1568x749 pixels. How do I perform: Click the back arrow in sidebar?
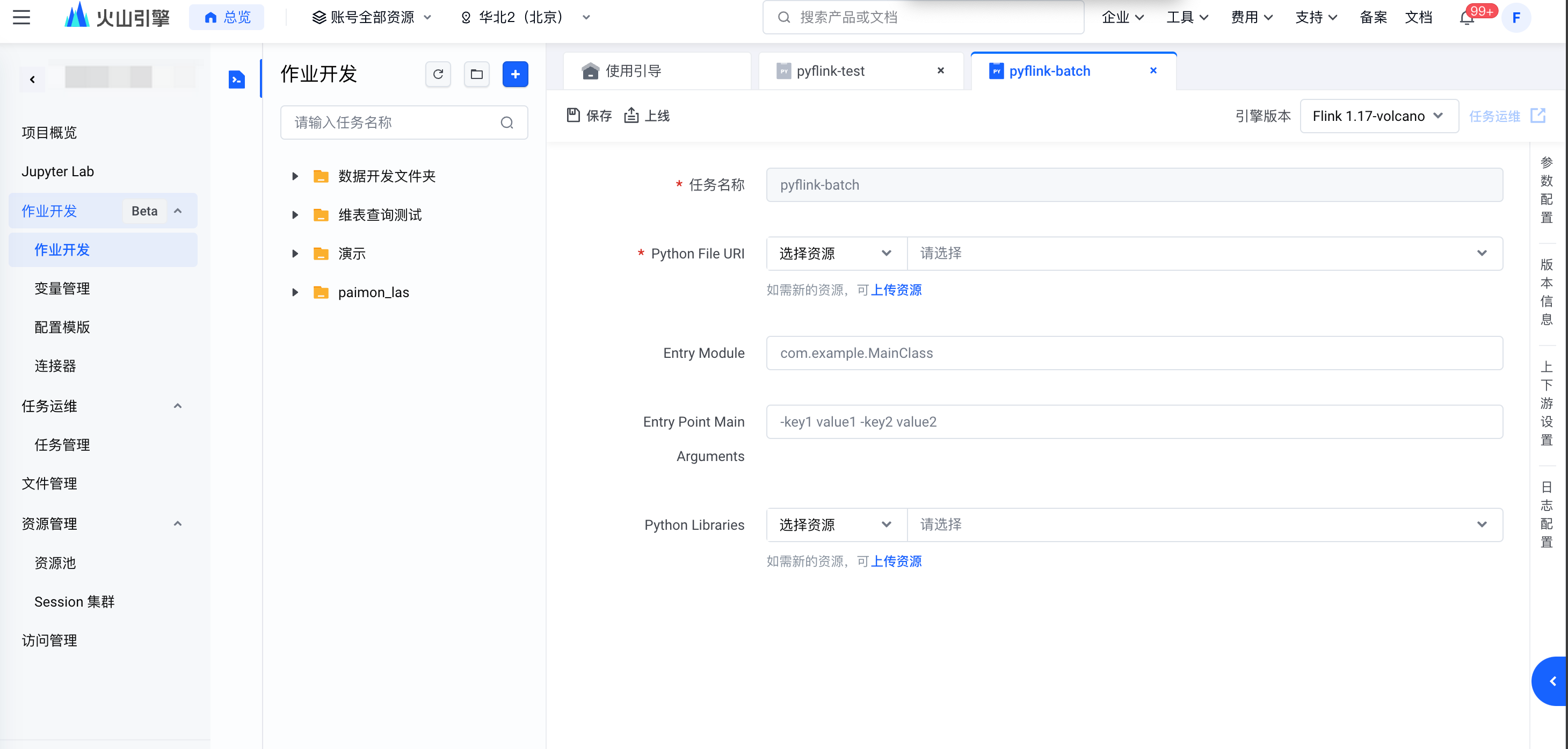click(32, 79)
